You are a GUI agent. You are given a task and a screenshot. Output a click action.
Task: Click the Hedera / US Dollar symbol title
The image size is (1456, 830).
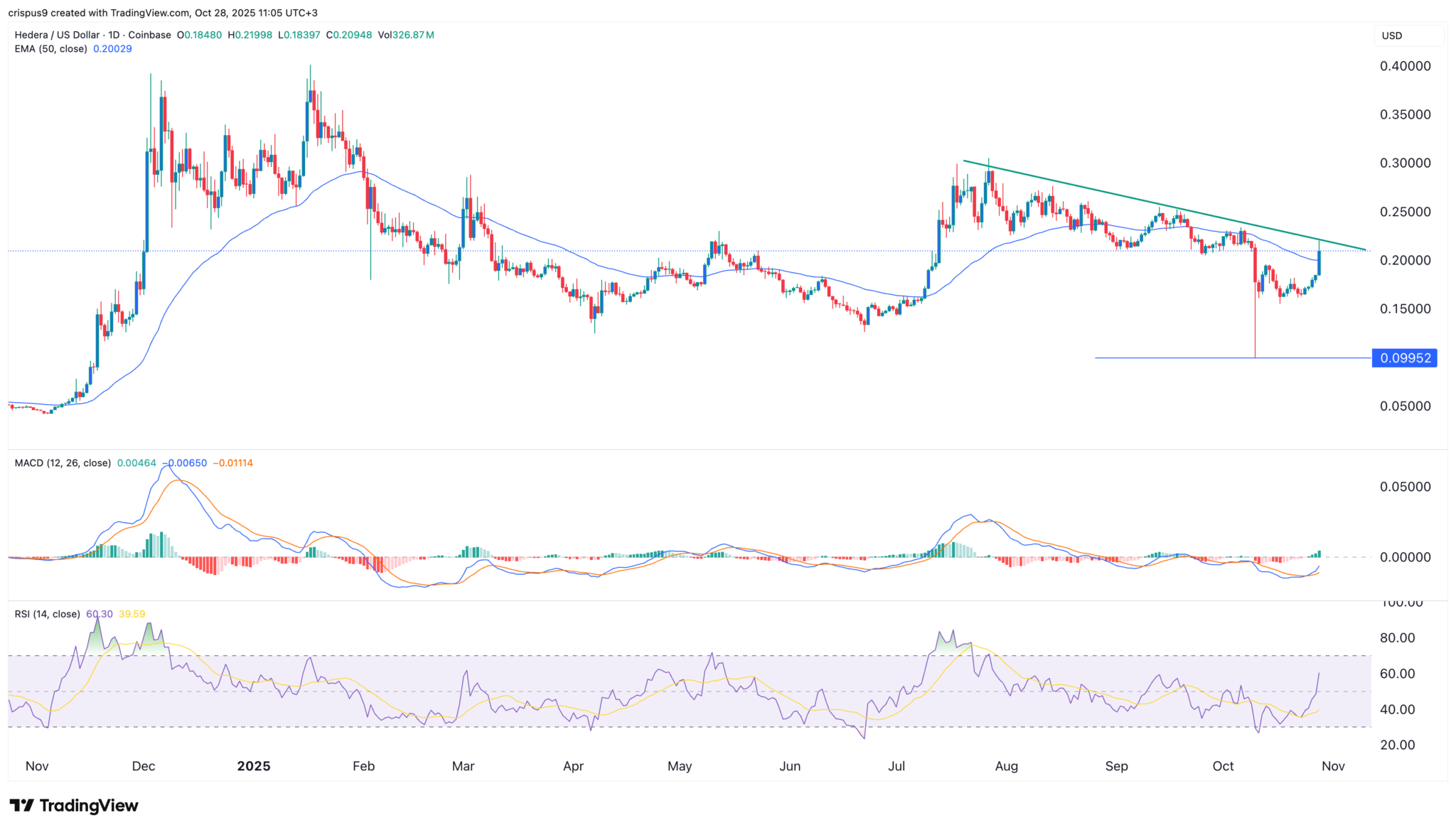point(57,35)
